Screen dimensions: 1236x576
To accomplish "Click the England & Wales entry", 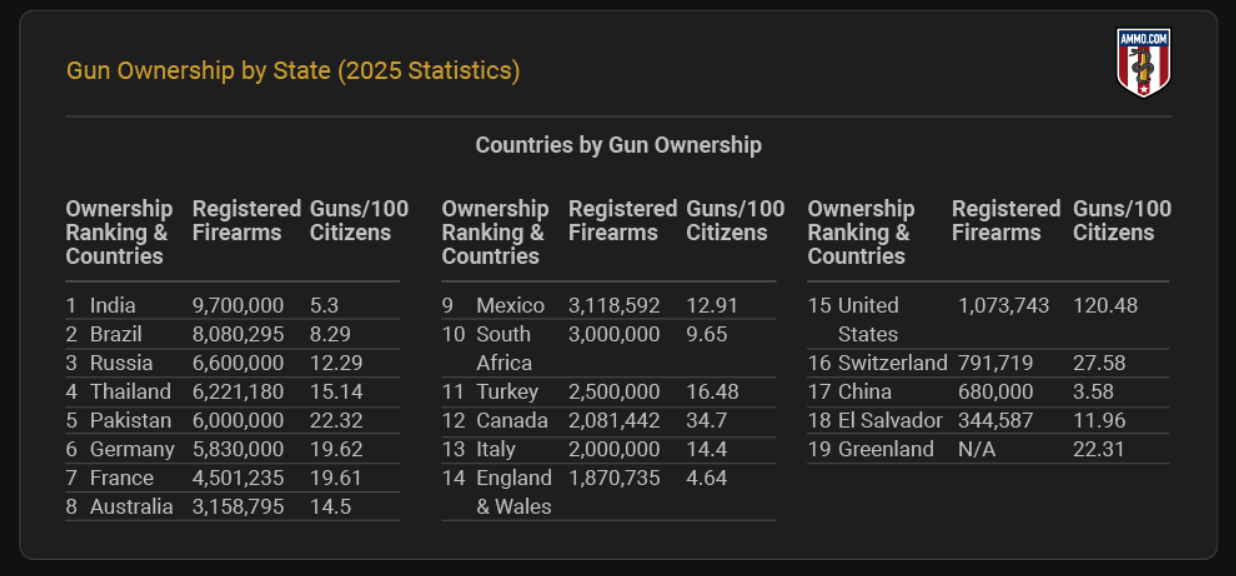I will coord(513,492).
